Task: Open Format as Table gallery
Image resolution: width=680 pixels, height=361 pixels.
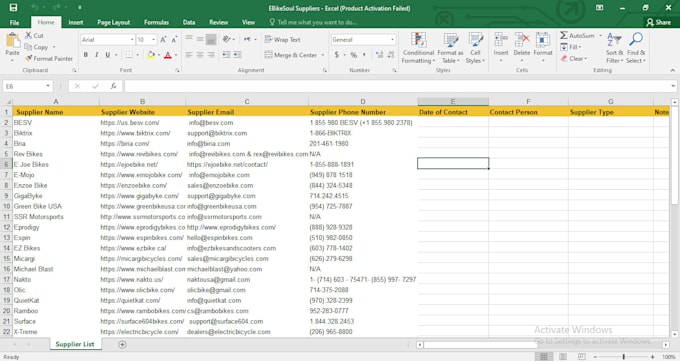Action: (x=450, y=48)
